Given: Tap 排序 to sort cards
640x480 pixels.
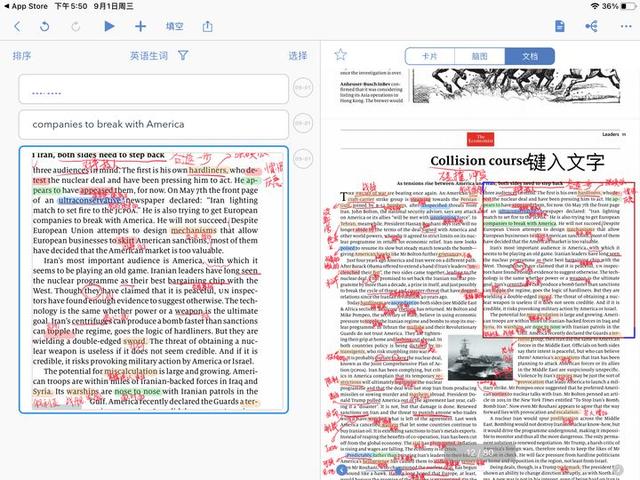Looking at the screenshot, I should (22, 56).
